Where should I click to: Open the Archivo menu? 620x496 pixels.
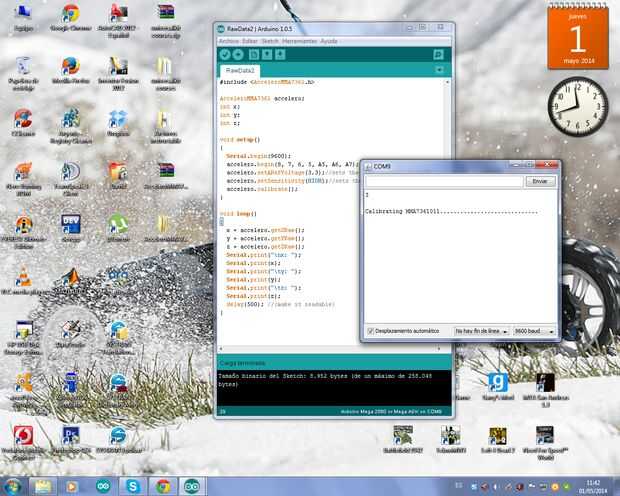(229, 41)
